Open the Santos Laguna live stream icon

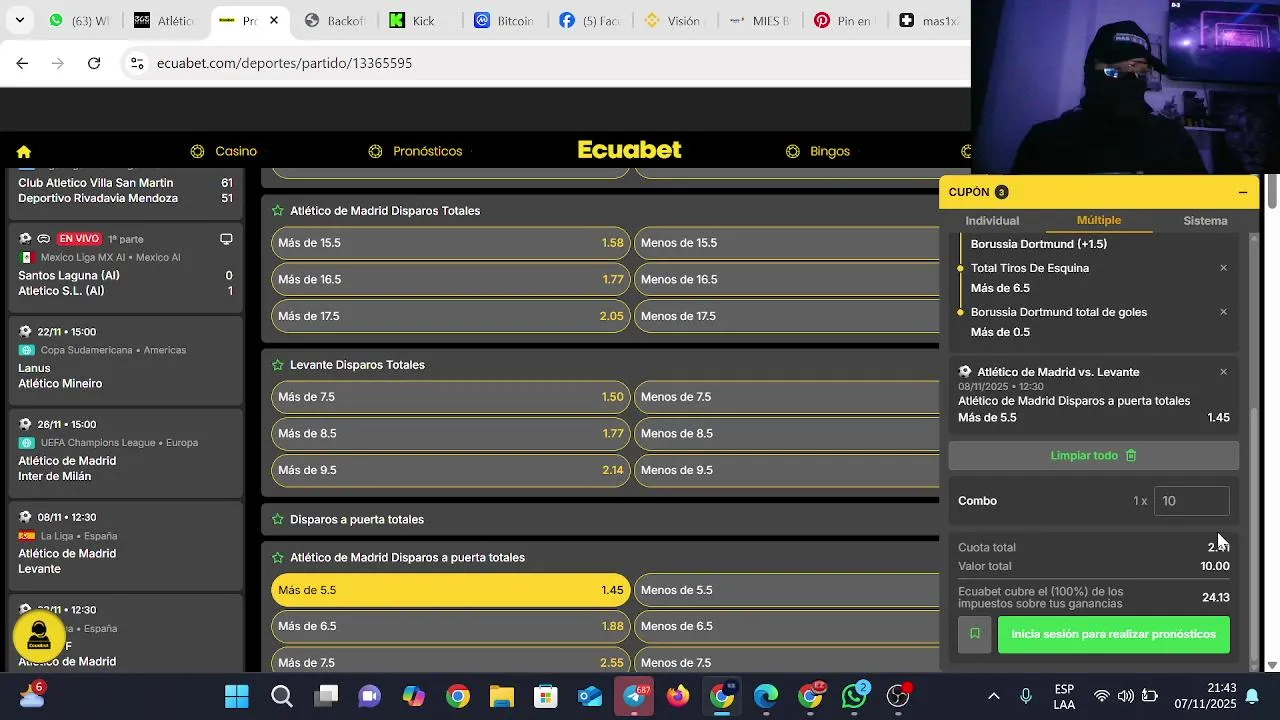[226, 239]
